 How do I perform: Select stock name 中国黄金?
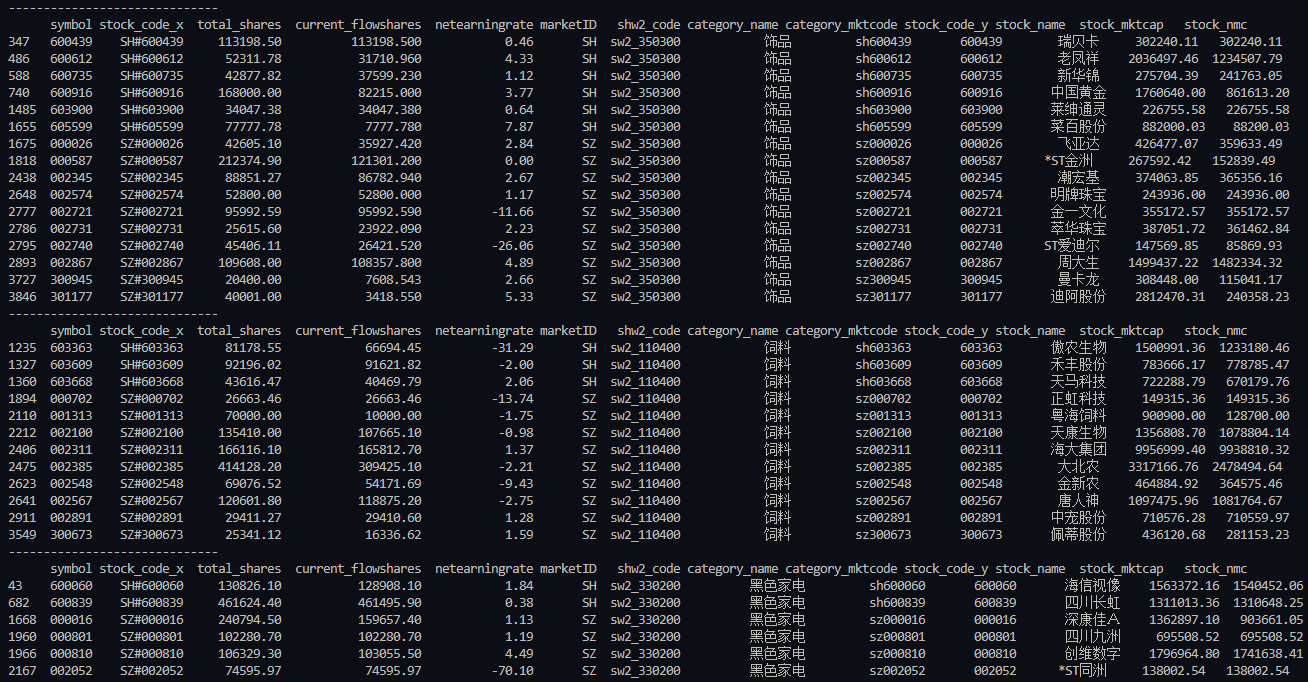click(1078, 93)
